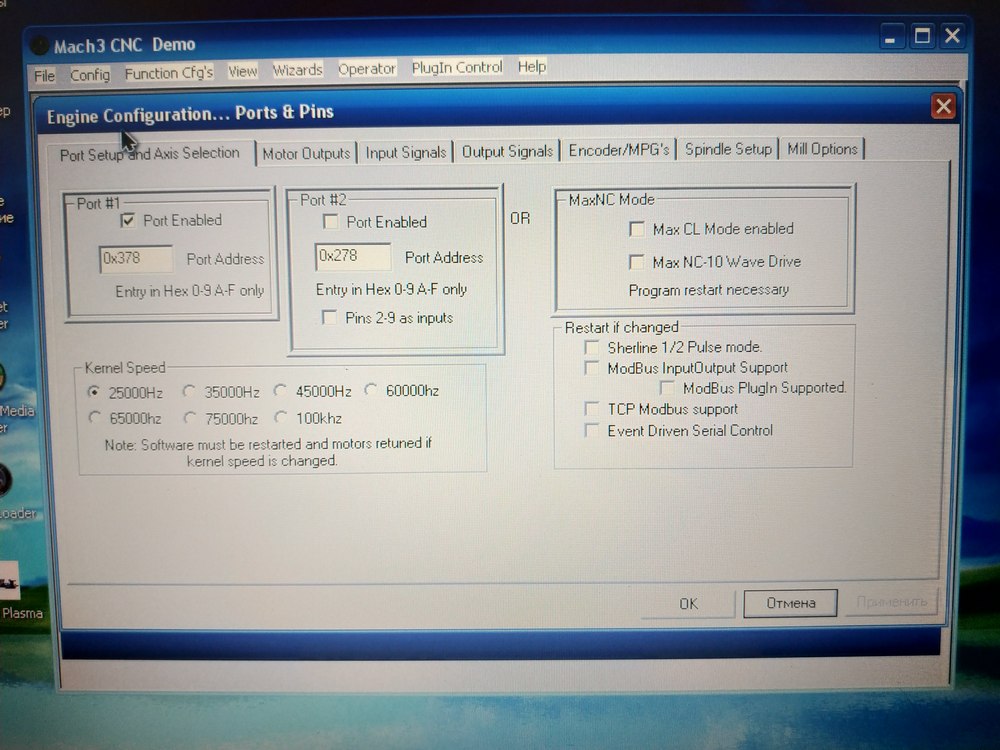Select 60000hz kernel speed
1000x750 pixels.
[x=370, y=389]
